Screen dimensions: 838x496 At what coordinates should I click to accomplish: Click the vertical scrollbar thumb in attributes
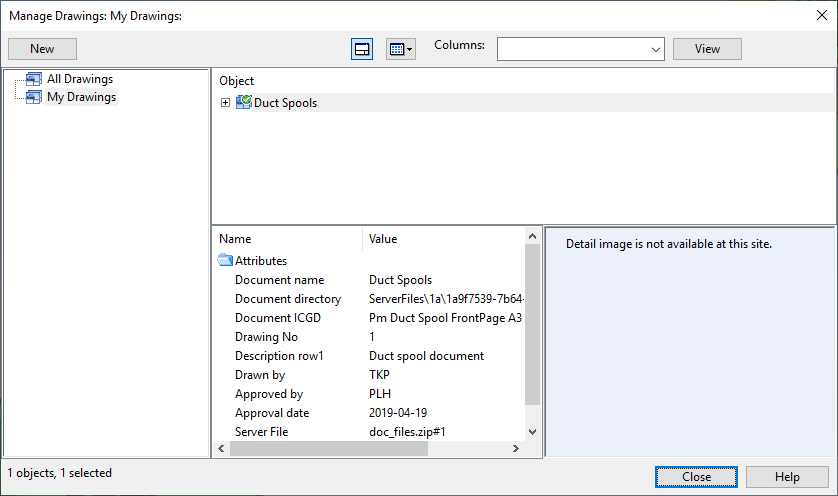pyautogui.click(x=532, y=324)
